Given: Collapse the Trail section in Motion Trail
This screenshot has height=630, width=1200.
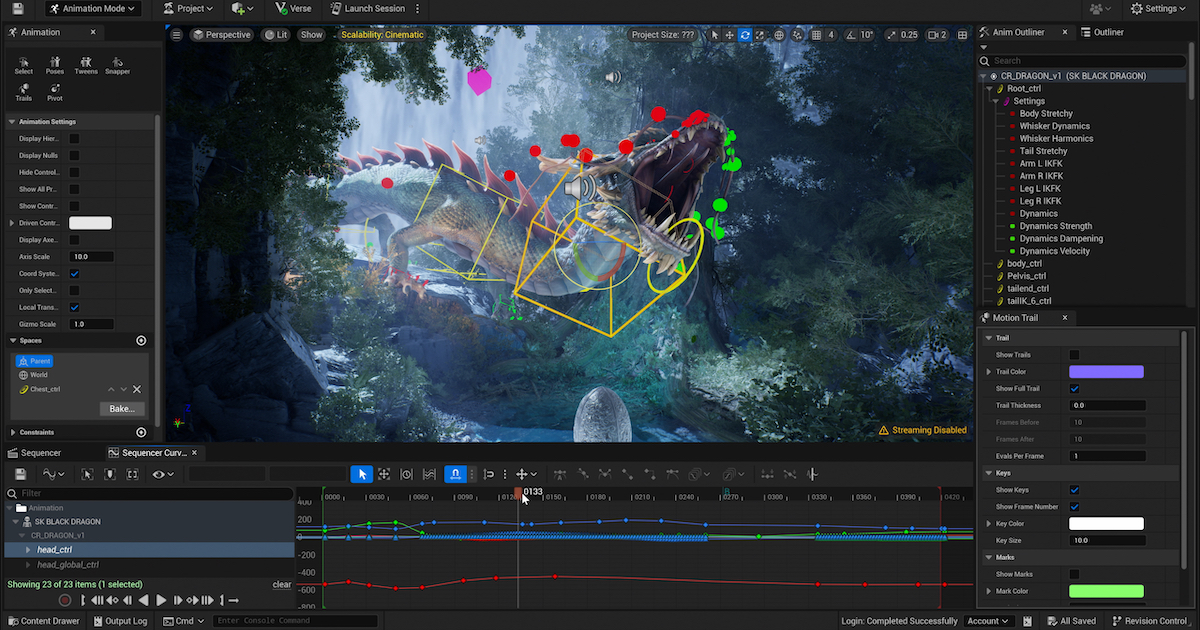Looking at the screenshot, I should click(x=988, y=338).
